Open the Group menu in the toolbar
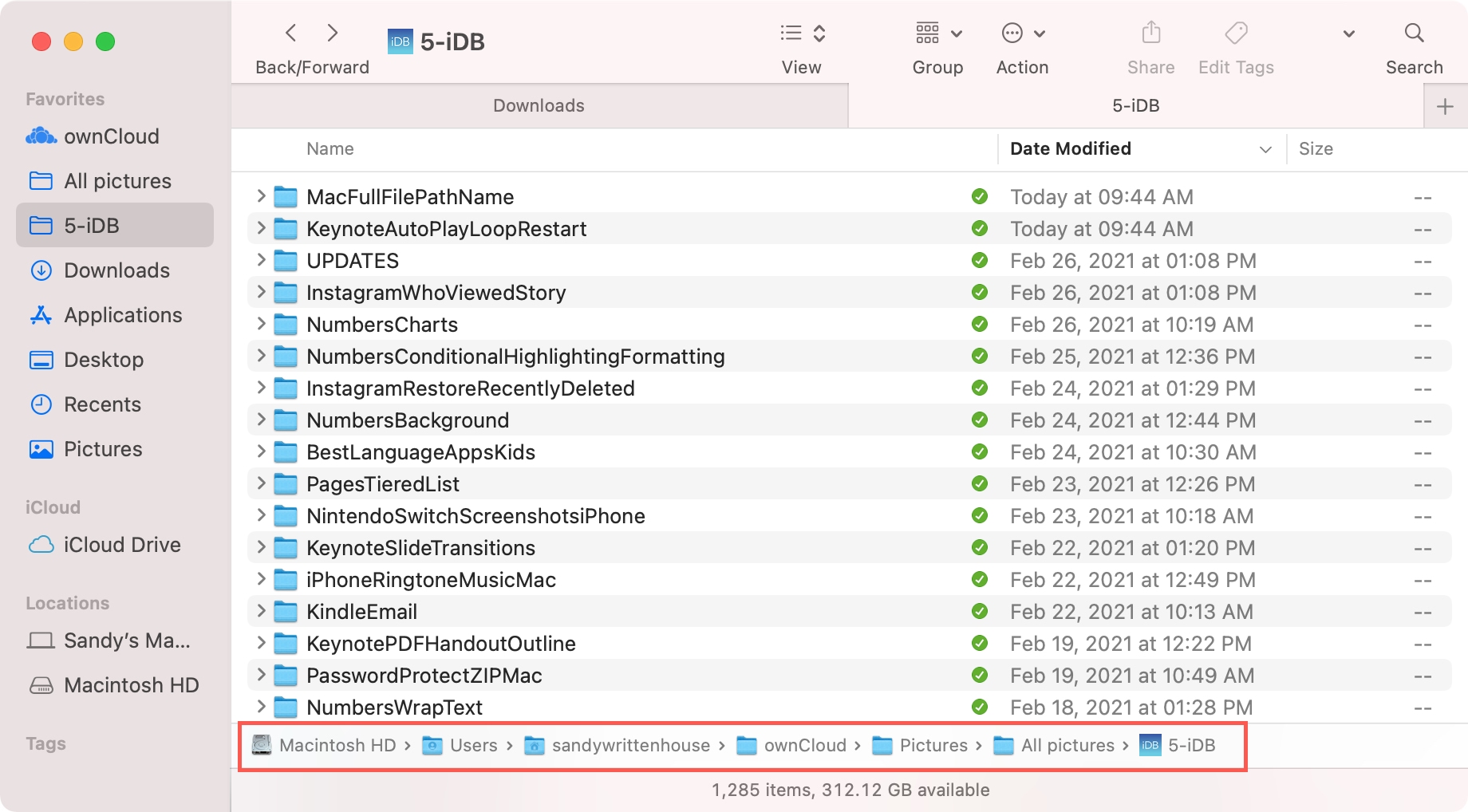 point(938,33)
